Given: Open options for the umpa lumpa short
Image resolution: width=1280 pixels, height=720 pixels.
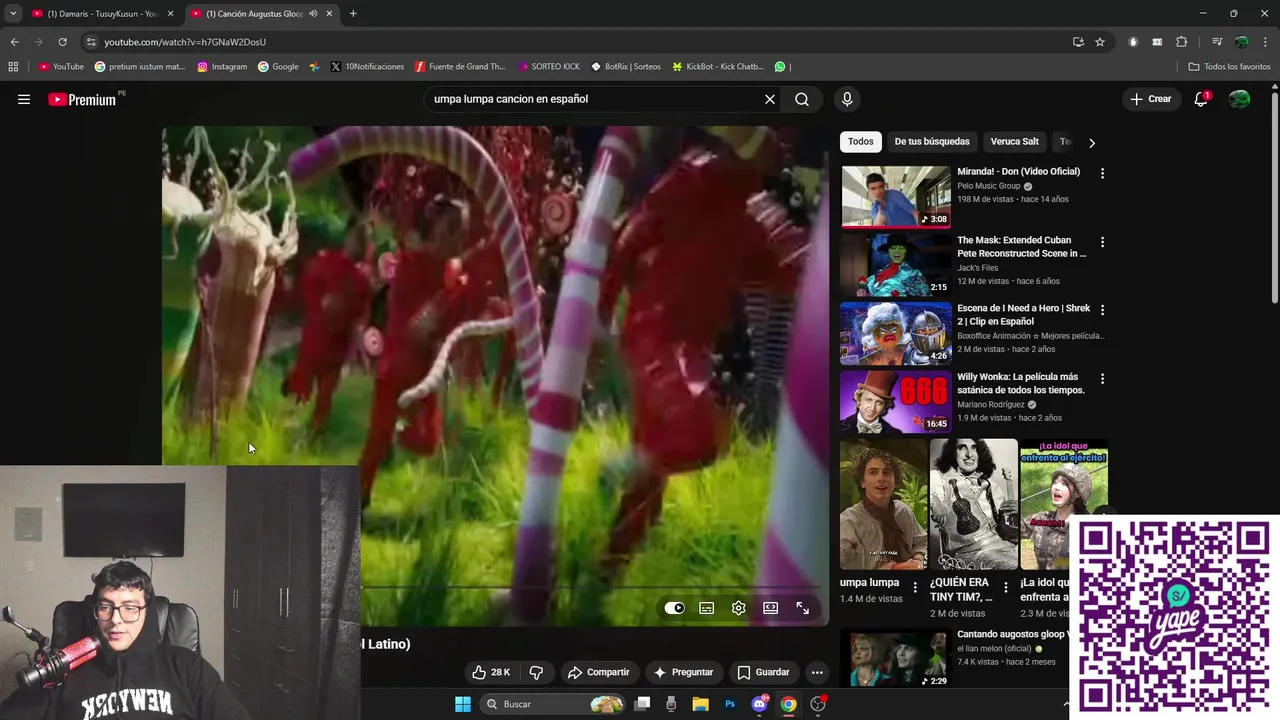Looking at the screenshot, I should pos(915,588).
